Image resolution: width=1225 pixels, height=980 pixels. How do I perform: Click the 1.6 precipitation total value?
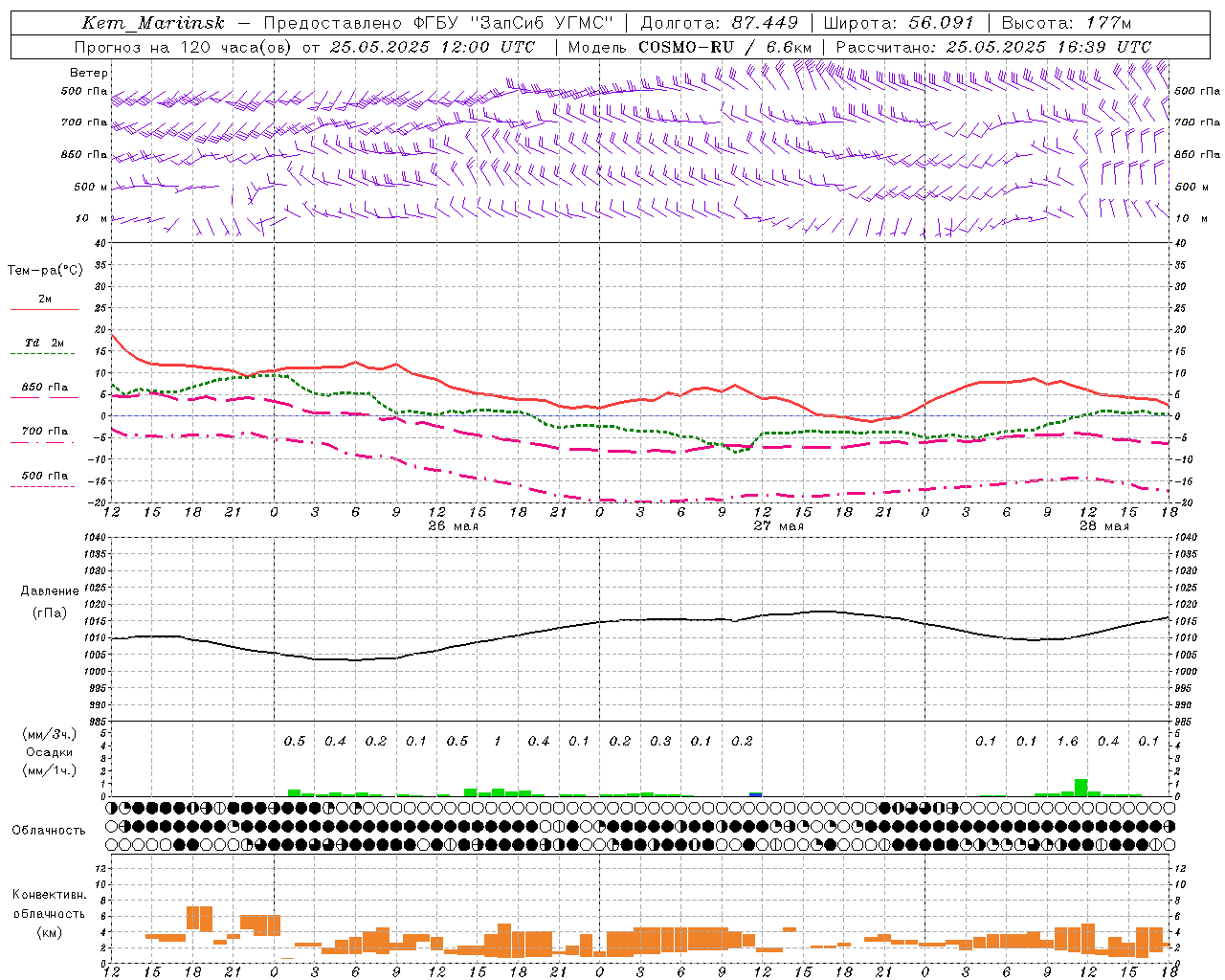coord(1067,742)
